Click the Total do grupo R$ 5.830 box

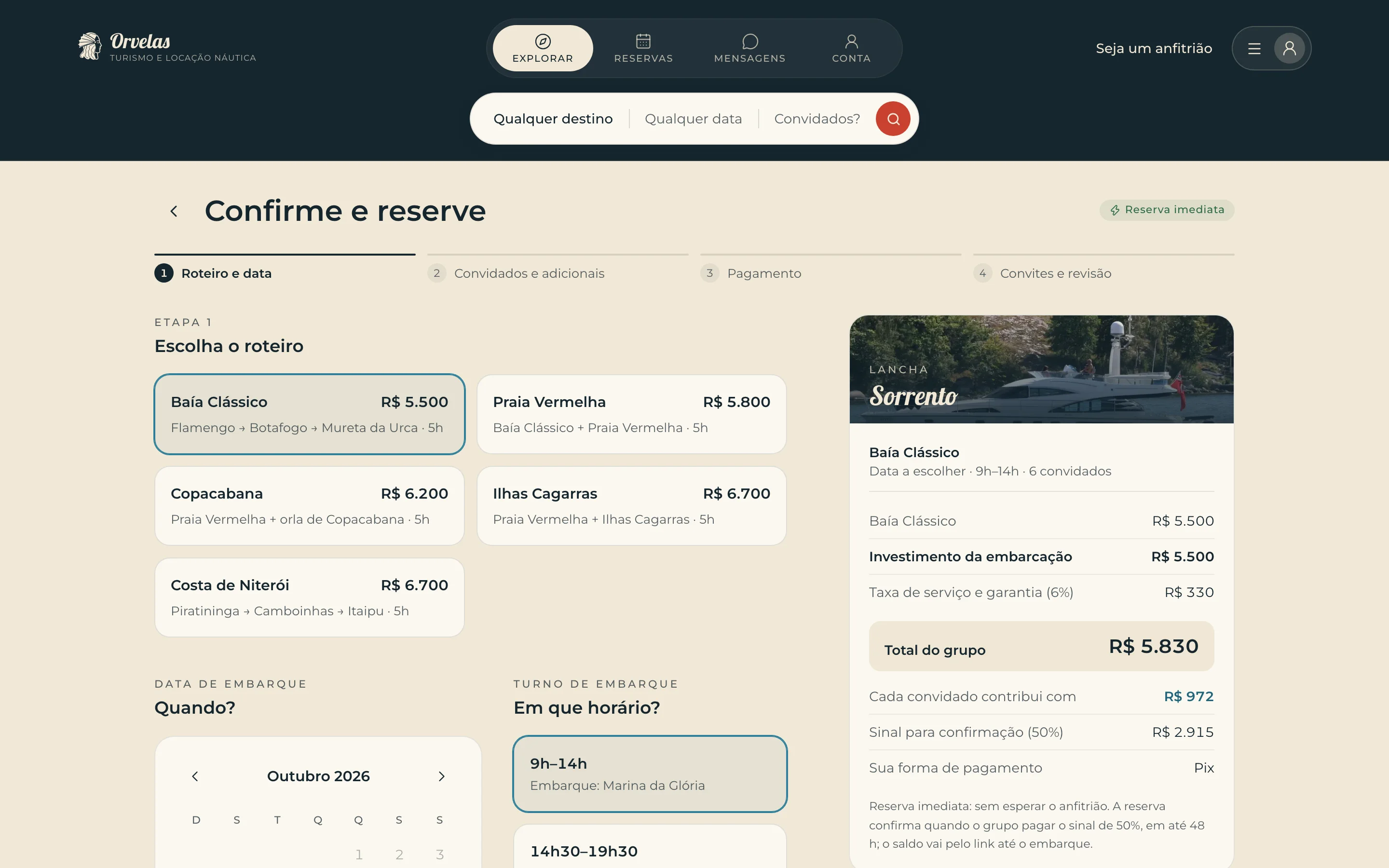pos(1041,646)
